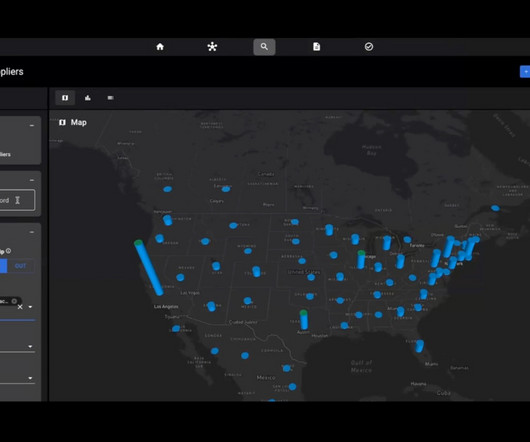Image resolution: width=530 pixels, height=442 pixels.
Task: Clear the filter selection with X icon
Action: [20, 307]
